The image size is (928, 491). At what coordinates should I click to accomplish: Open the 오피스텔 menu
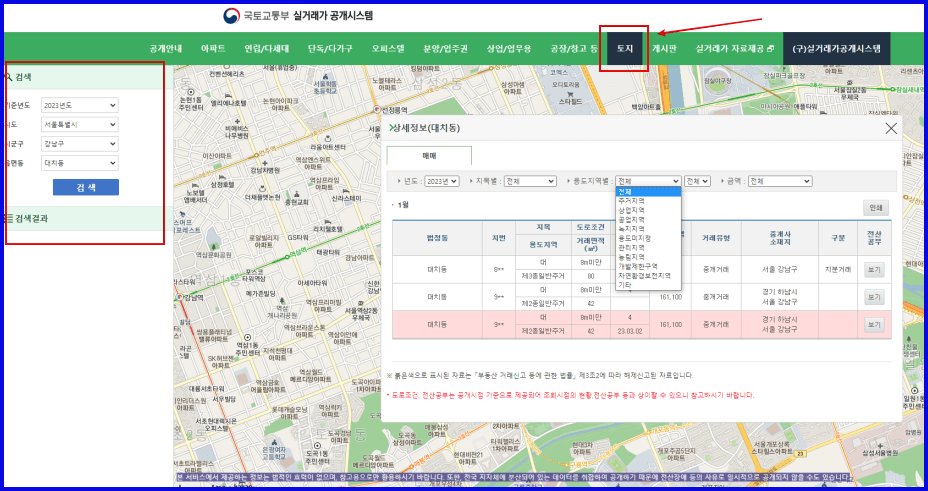coord(388,49)
